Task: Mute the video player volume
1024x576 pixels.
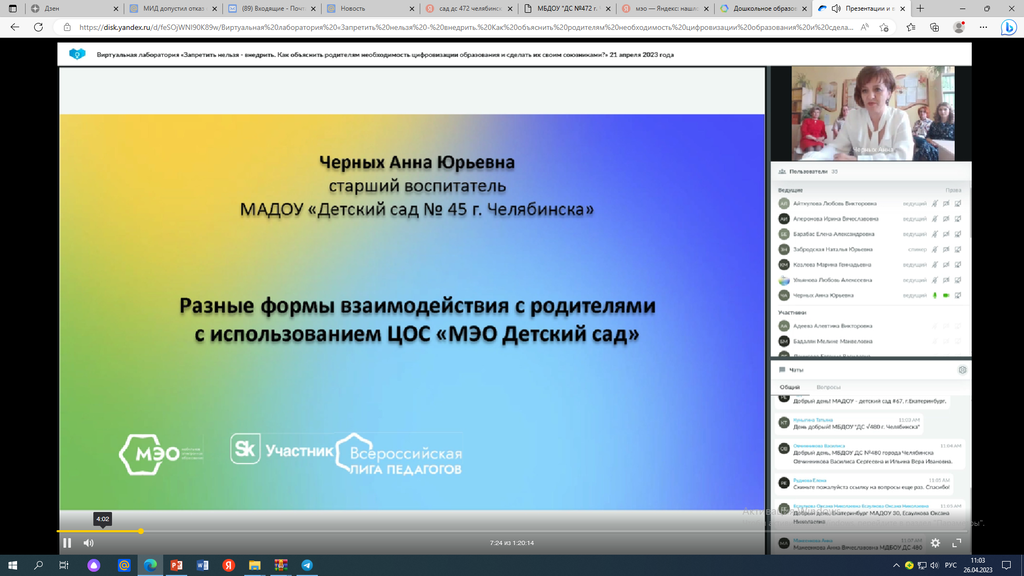Action: pos(88,543)
